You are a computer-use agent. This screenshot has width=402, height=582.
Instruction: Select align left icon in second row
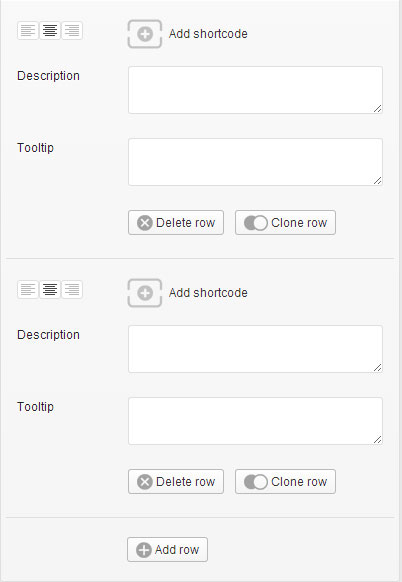pos(28,290)
